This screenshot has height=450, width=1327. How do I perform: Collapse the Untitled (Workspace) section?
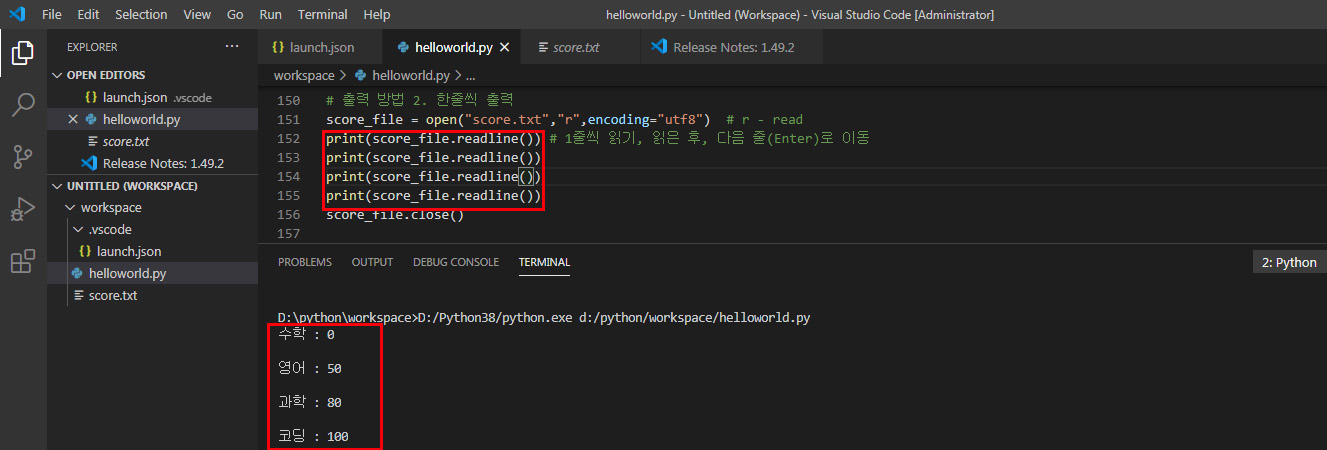tap(153, 186)
